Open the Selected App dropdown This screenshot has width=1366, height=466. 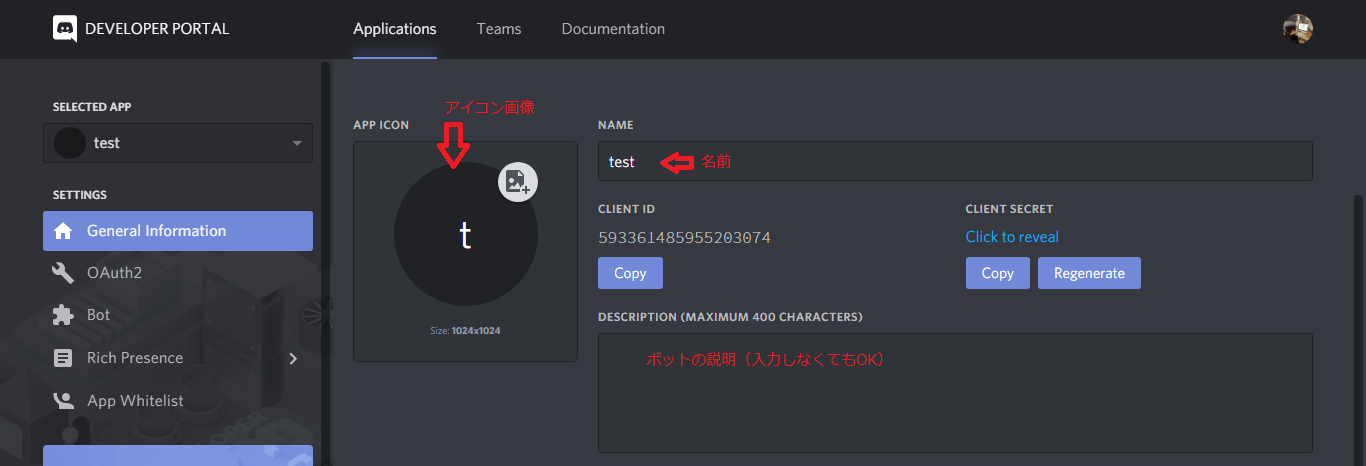click(x=178, y=143)
